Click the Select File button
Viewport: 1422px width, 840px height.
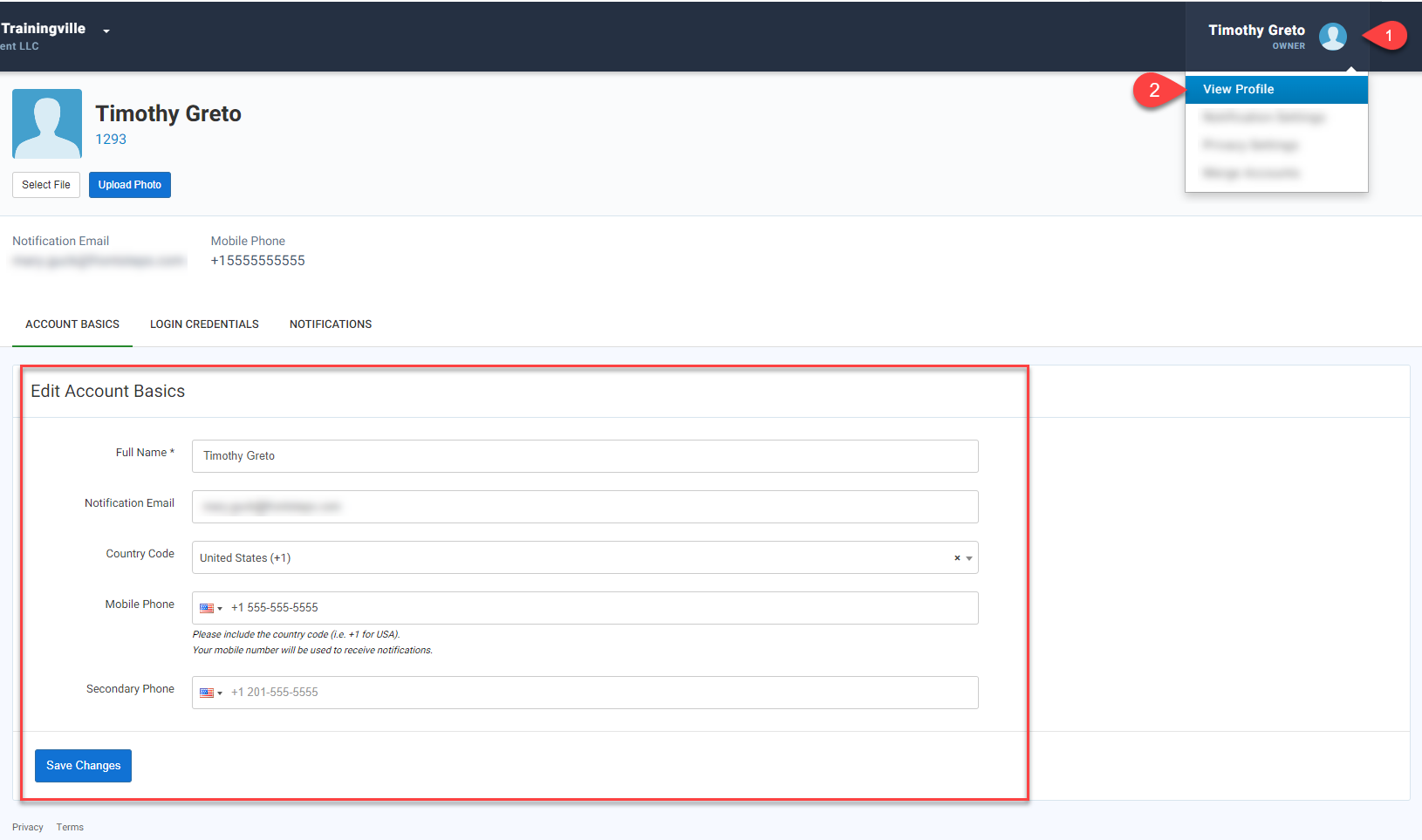pyautogui.click(x=46, y=185)
